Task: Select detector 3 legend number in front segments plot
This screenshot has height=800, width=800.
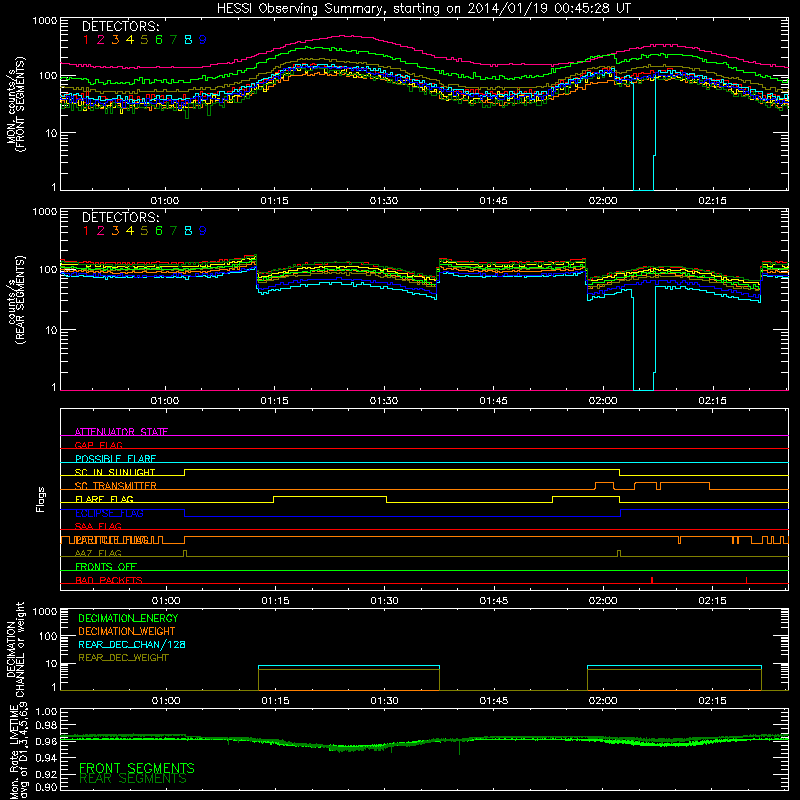Action: (x=115, y=40)
